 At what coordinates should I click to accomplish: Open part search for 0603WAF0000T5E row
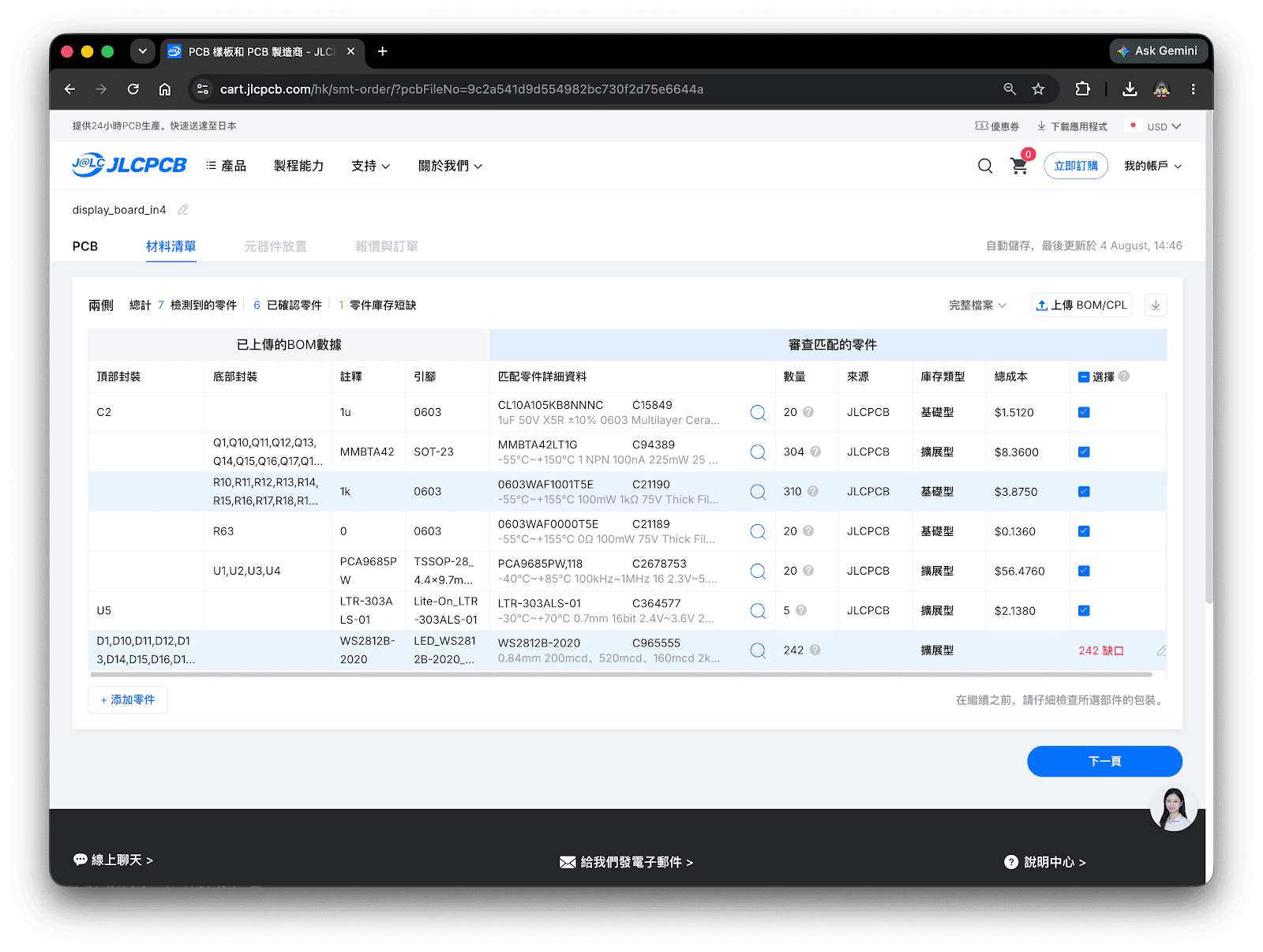(758, 531)
